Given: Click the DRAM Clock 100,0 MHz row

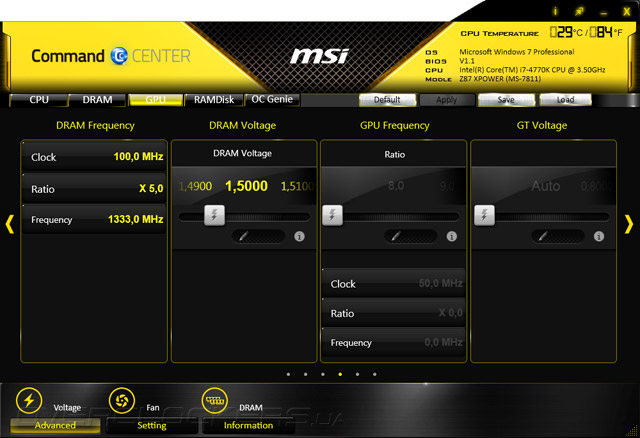Looking at the screenshot, I should click(x=94, y=157).
